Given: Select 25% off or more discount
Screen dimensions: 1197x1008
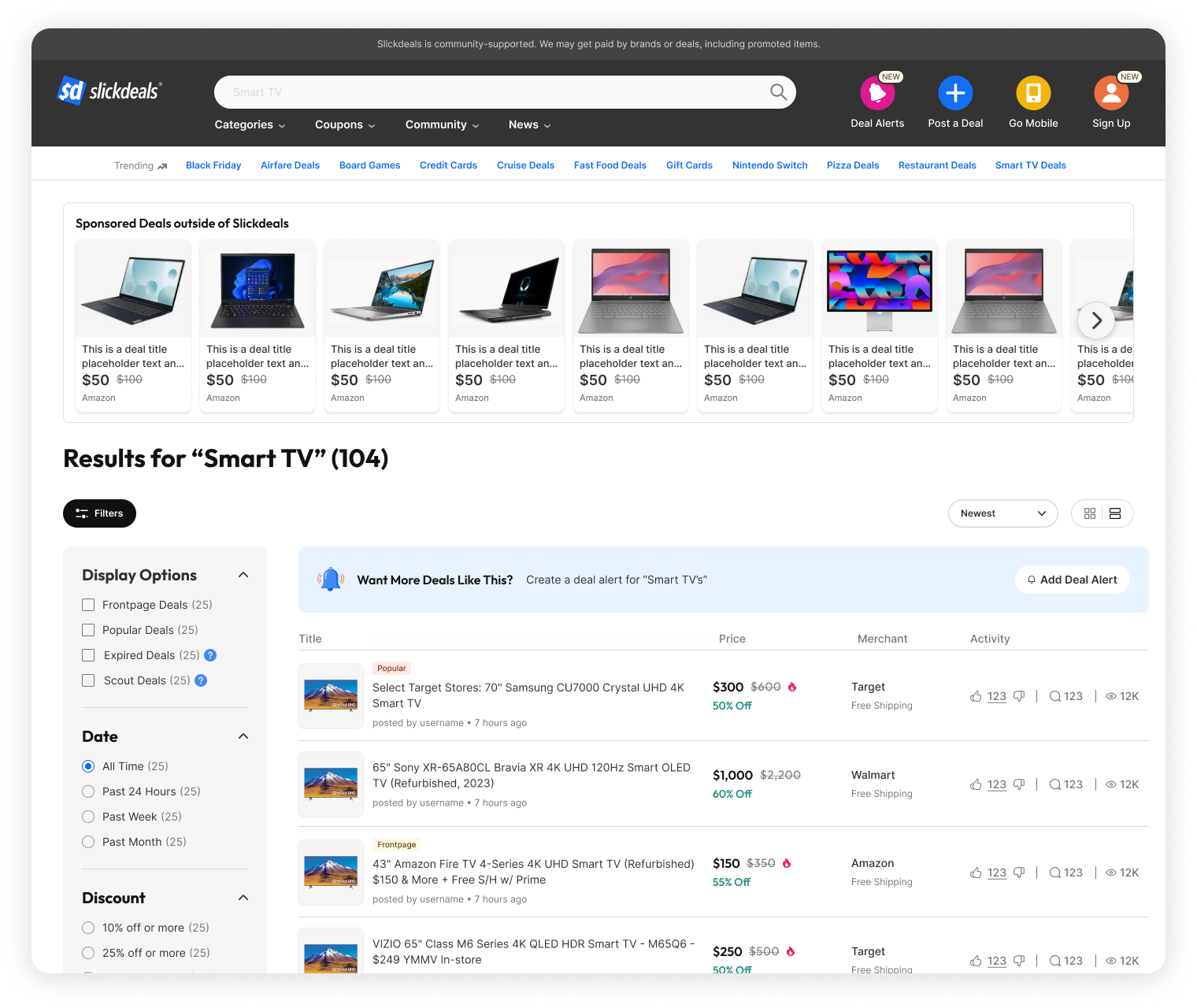Looking at the screenshot, I should [88, 953].
